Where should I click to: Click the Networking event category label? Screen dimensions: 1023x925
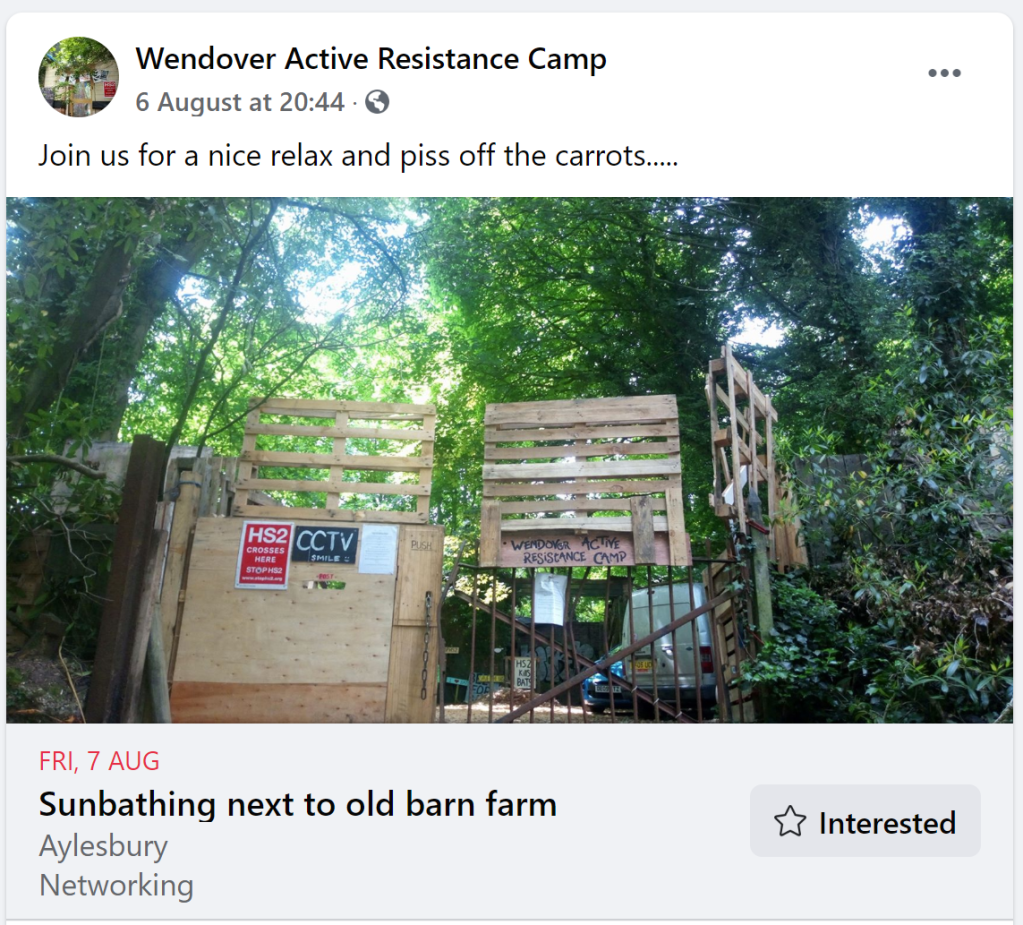pos(116,885)
